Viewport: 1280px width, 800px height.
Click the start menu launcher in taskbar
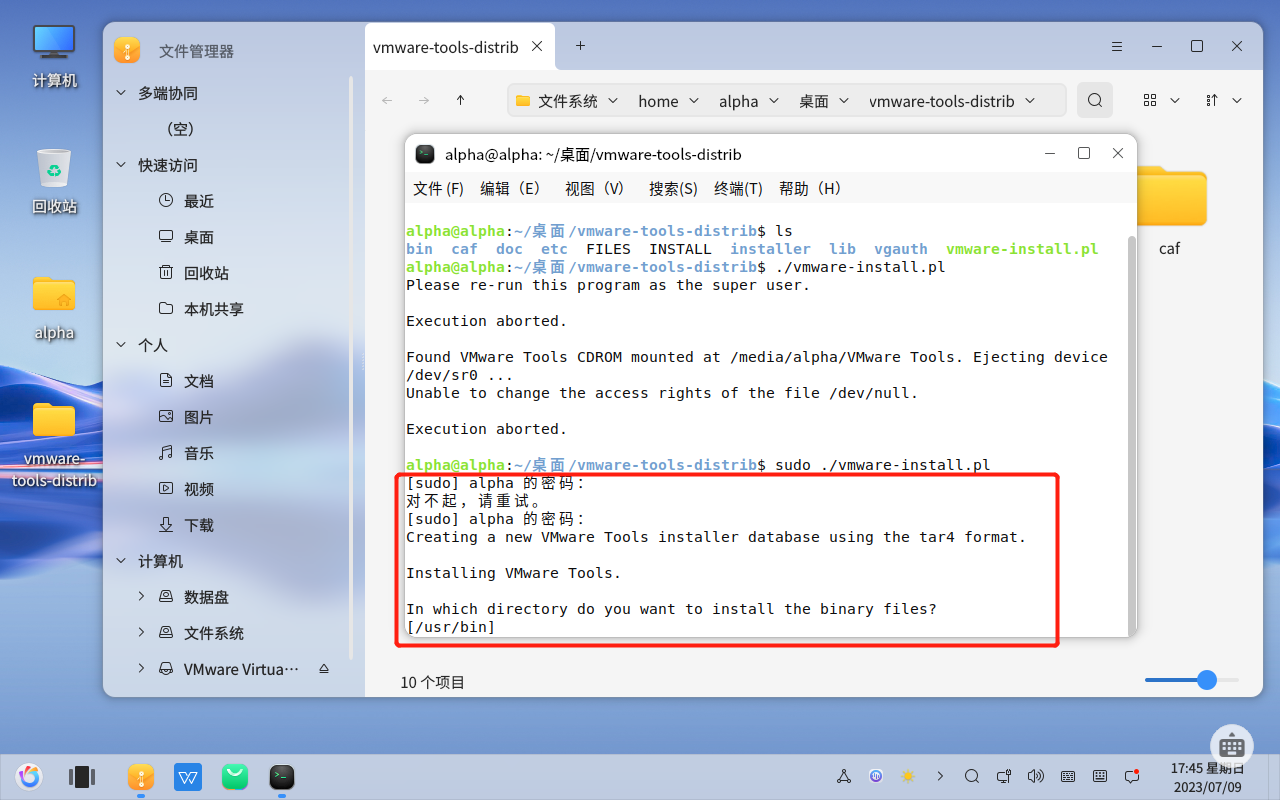pos(29,776)
